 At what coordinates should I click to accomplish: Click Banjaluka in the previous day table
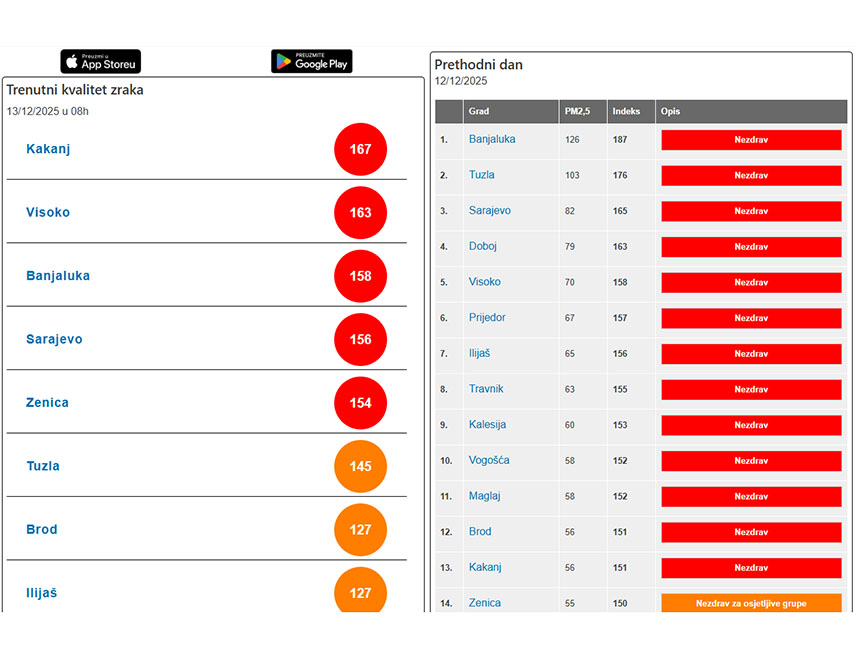coord(492,139)
